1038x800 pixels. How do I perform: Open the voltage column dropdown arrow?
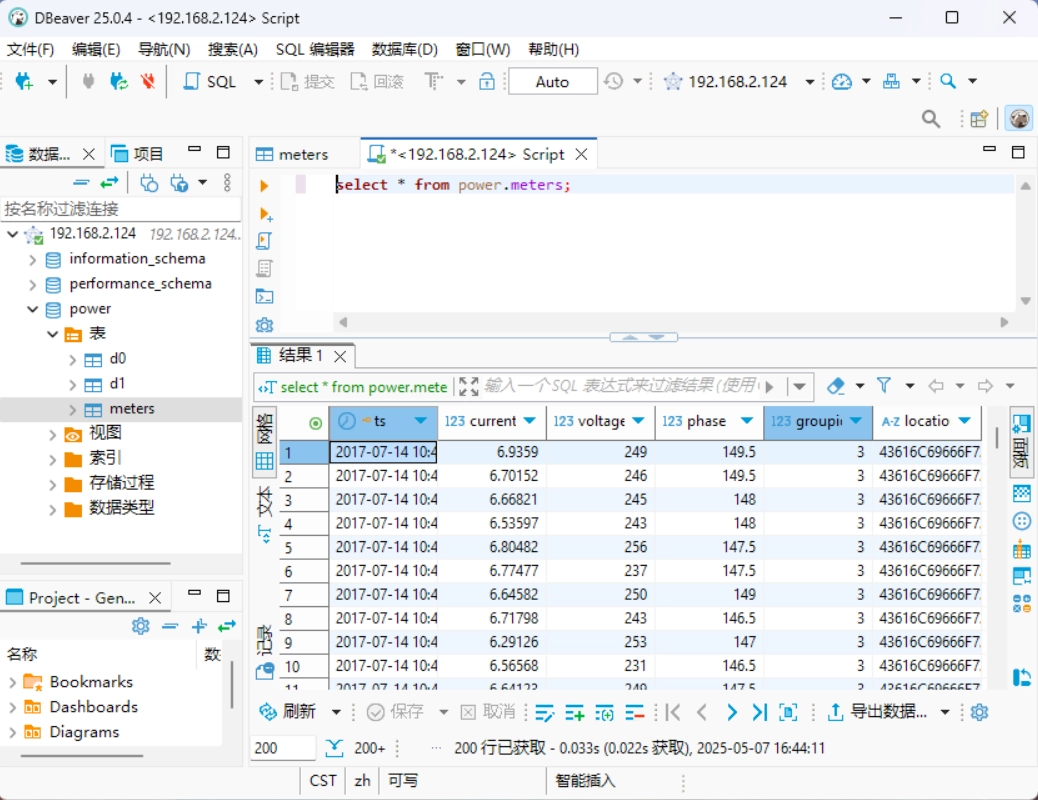(x=638, y=421)
